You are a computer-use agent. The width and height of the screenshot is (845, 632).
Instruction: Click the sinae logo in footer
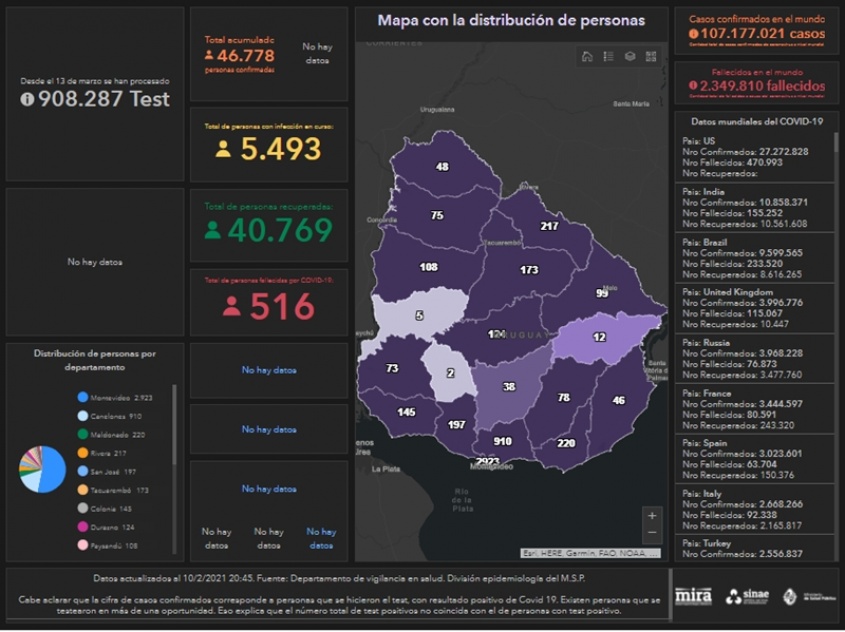747,596
